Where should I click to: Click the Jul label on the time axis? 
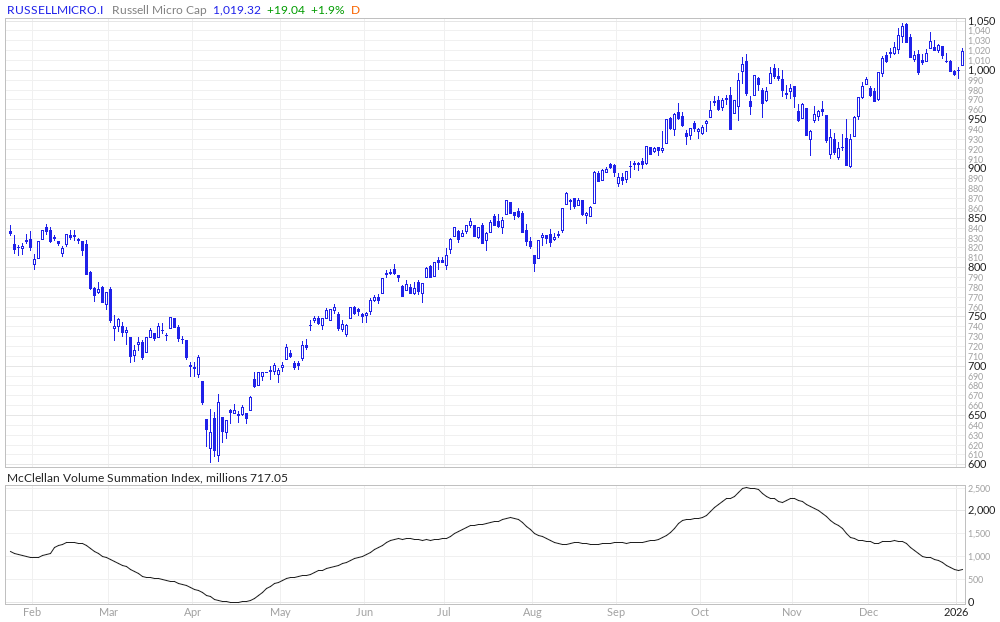point(444,611)
